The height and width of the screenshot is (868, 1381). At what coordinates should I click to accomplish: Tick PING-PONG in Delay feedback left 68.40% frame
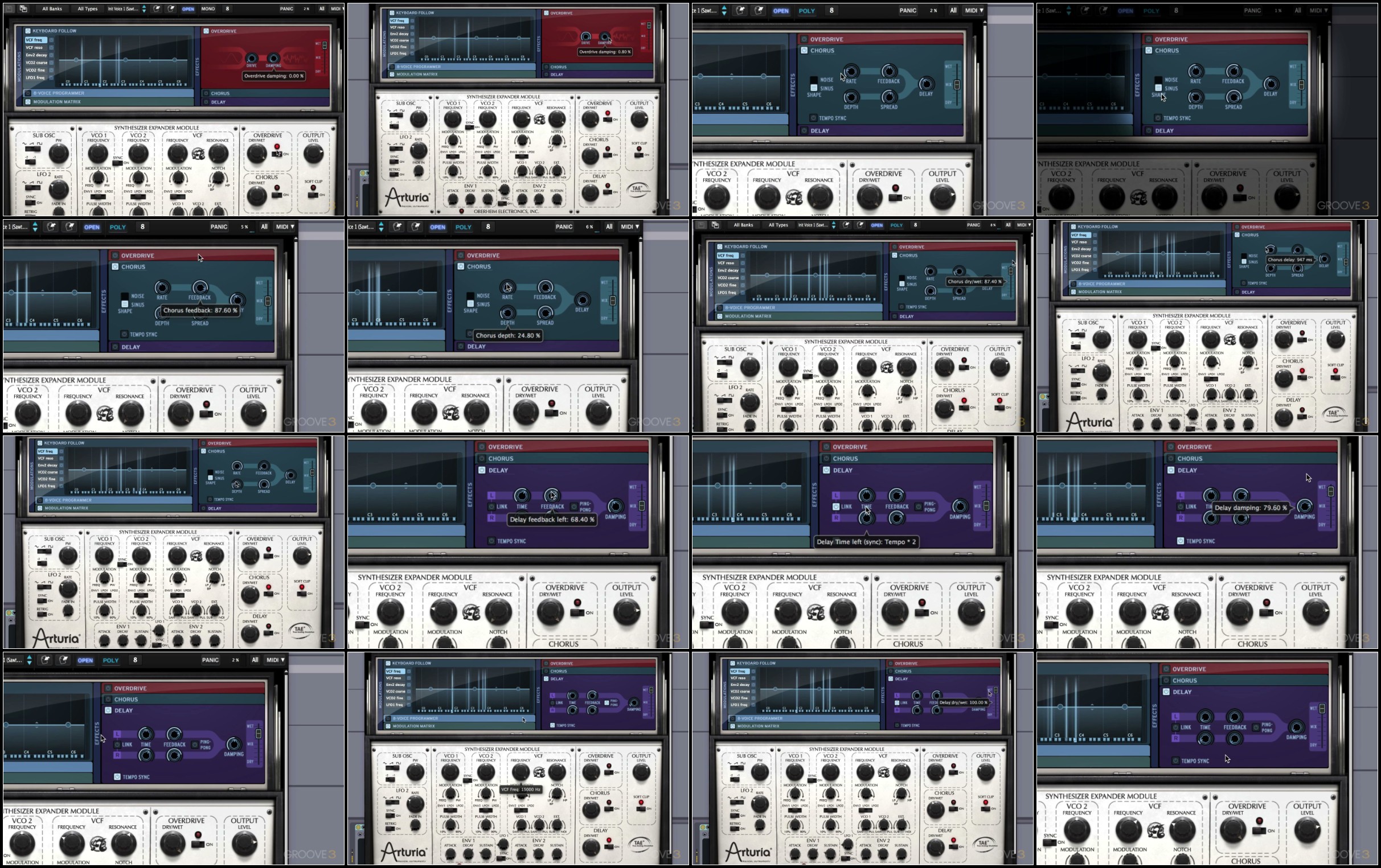(x=574, y=506)
